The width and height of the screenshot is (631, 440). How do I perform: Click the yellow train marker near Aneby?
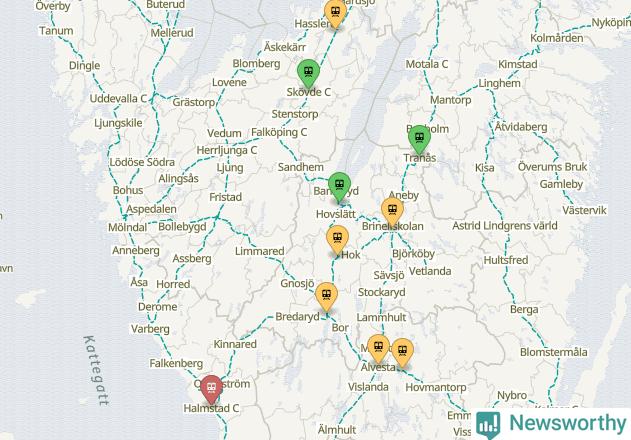pyautogui.click(x=392, y=211)
